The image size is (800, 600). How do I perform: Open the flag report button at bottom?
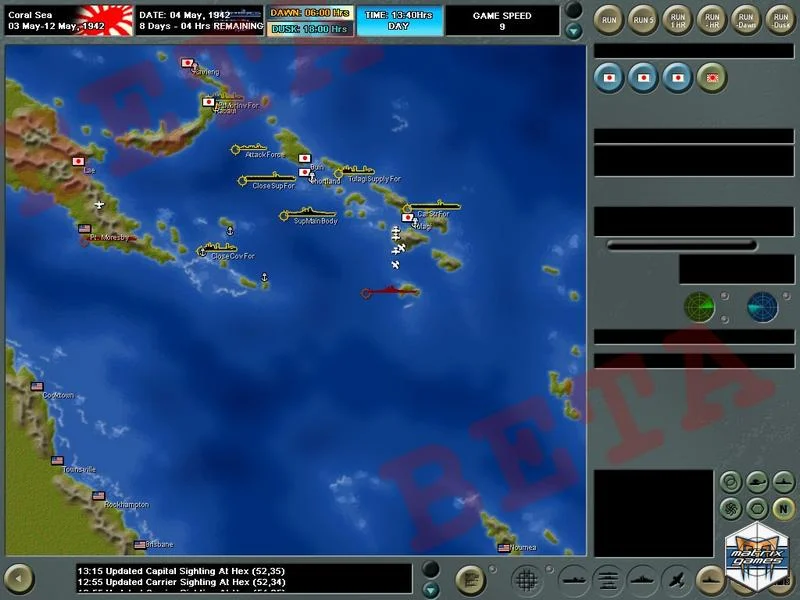click(x=471, y=578)
